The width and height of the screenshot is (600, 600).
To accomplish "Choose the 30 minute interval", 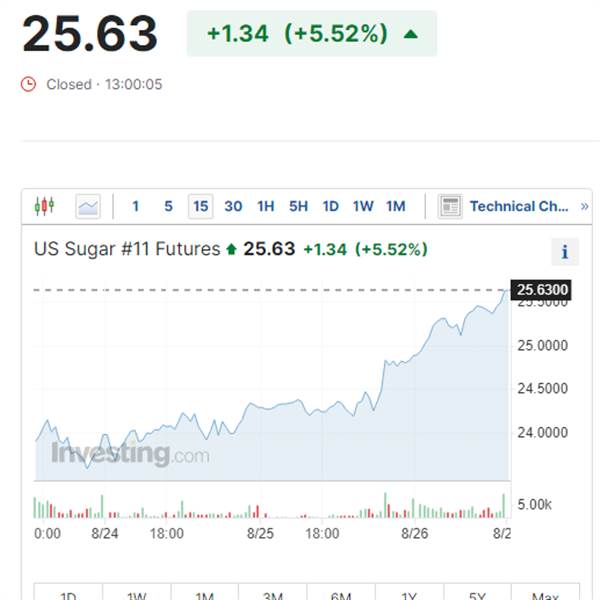I will (x=233, y=207).
